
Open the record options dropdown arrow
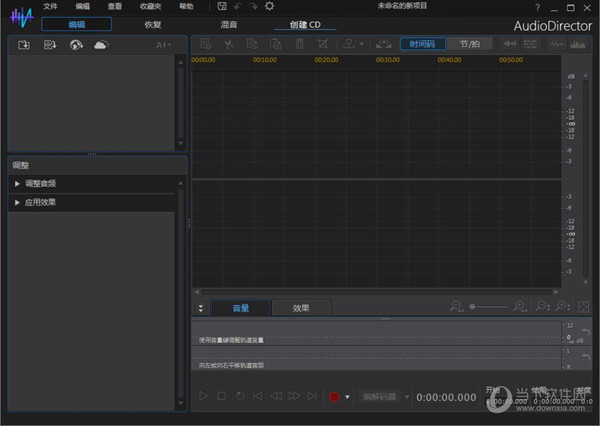coord(347,397)
